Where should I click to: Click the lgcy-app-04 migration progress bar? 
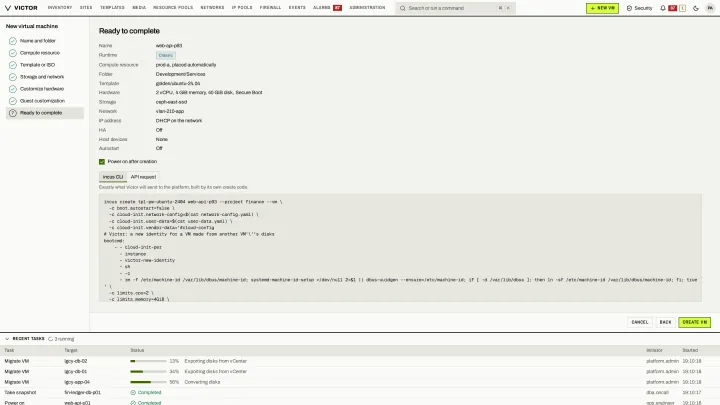148,382
